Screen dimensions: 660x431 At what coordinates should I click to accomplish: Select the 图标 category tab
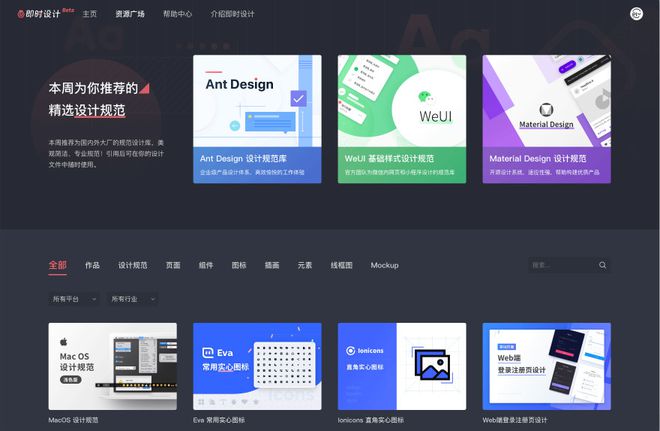click(239, 265)
